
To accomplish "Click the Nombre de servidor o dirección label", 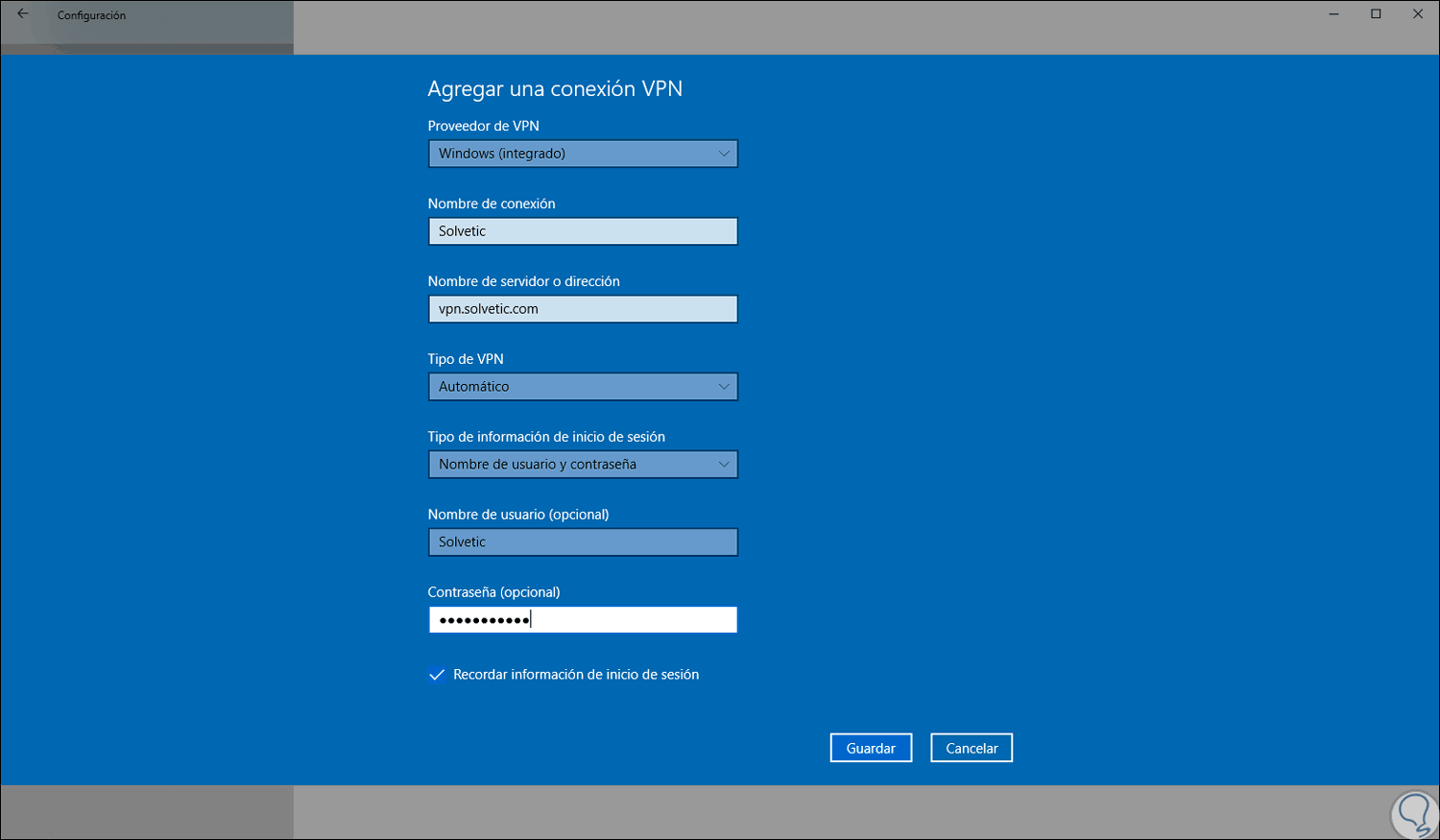I will point(524,281).
